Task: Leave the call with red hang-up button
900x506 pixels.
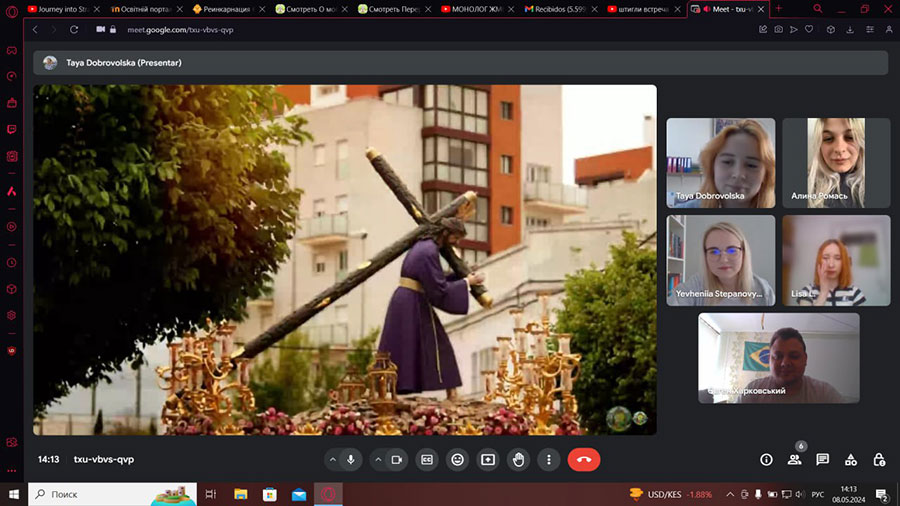Action: [x=584, y=460]
